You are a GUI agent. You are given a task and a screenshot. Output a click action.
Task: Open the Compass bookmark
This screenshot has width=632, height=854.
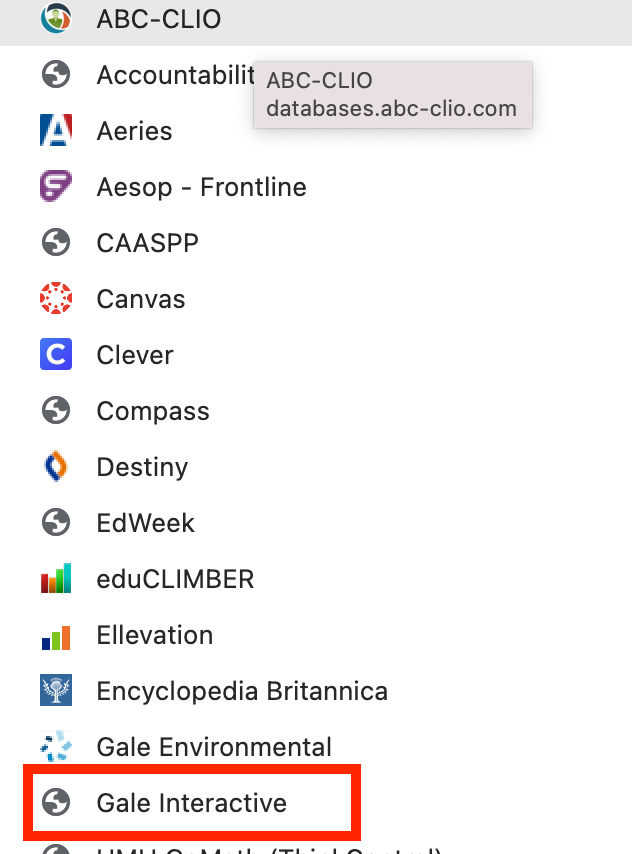316,411
